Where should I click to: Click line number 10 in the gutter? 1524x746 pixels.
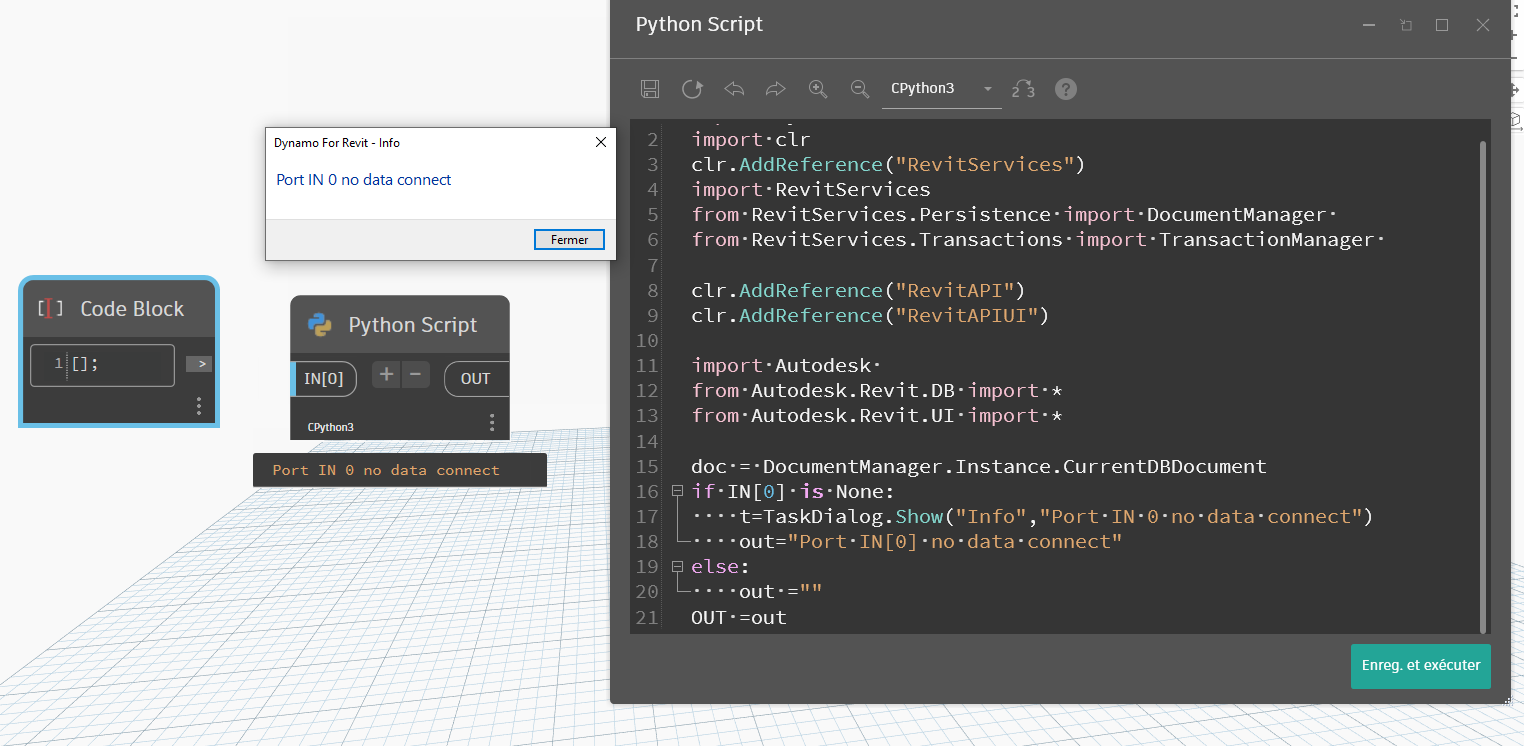[x=647, y=341]
